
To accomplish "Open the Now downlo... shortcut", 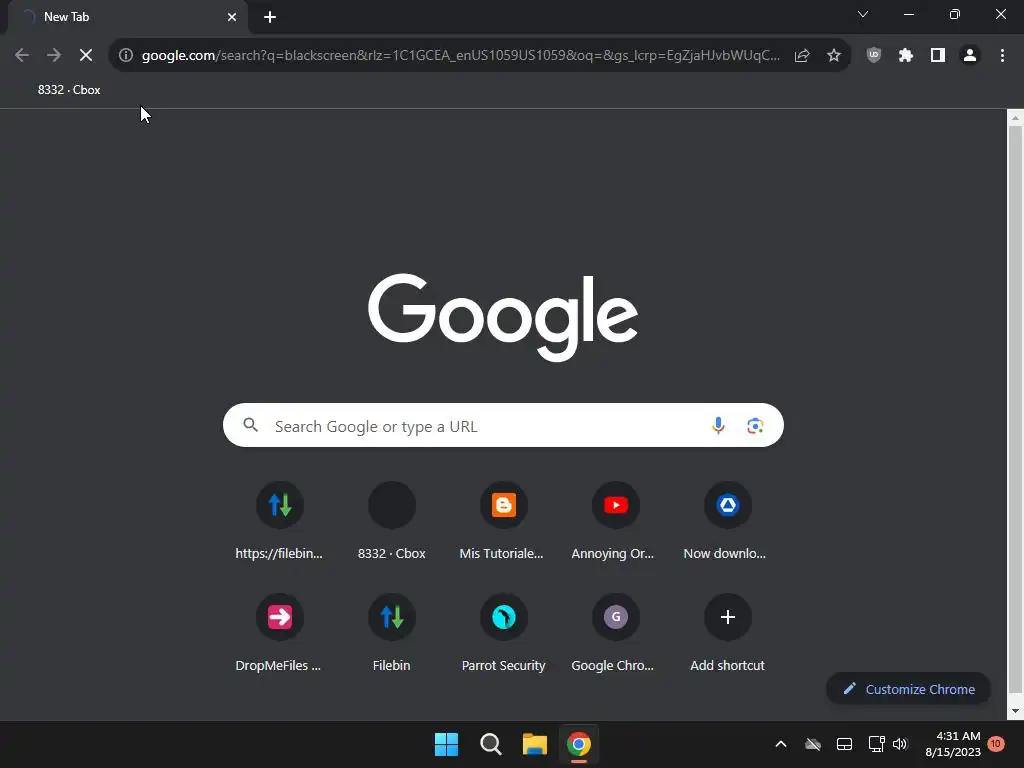I will tap(728, 522).
